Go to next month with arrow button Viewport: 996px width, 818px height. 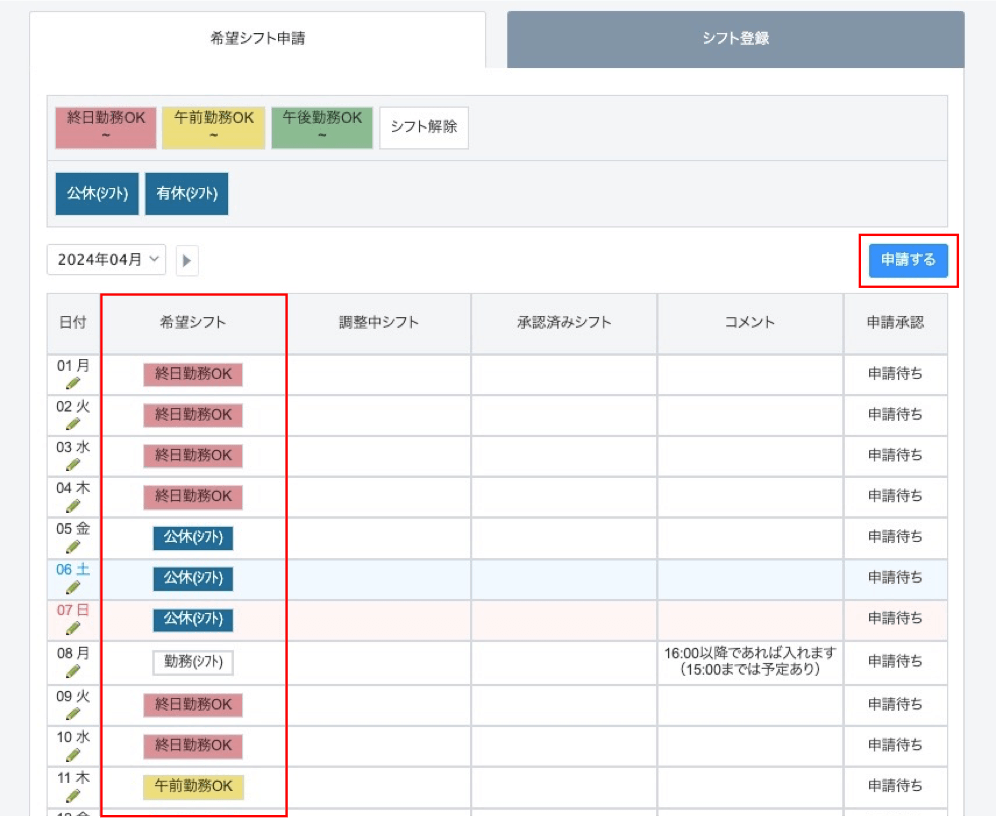(x=187, y=260)
